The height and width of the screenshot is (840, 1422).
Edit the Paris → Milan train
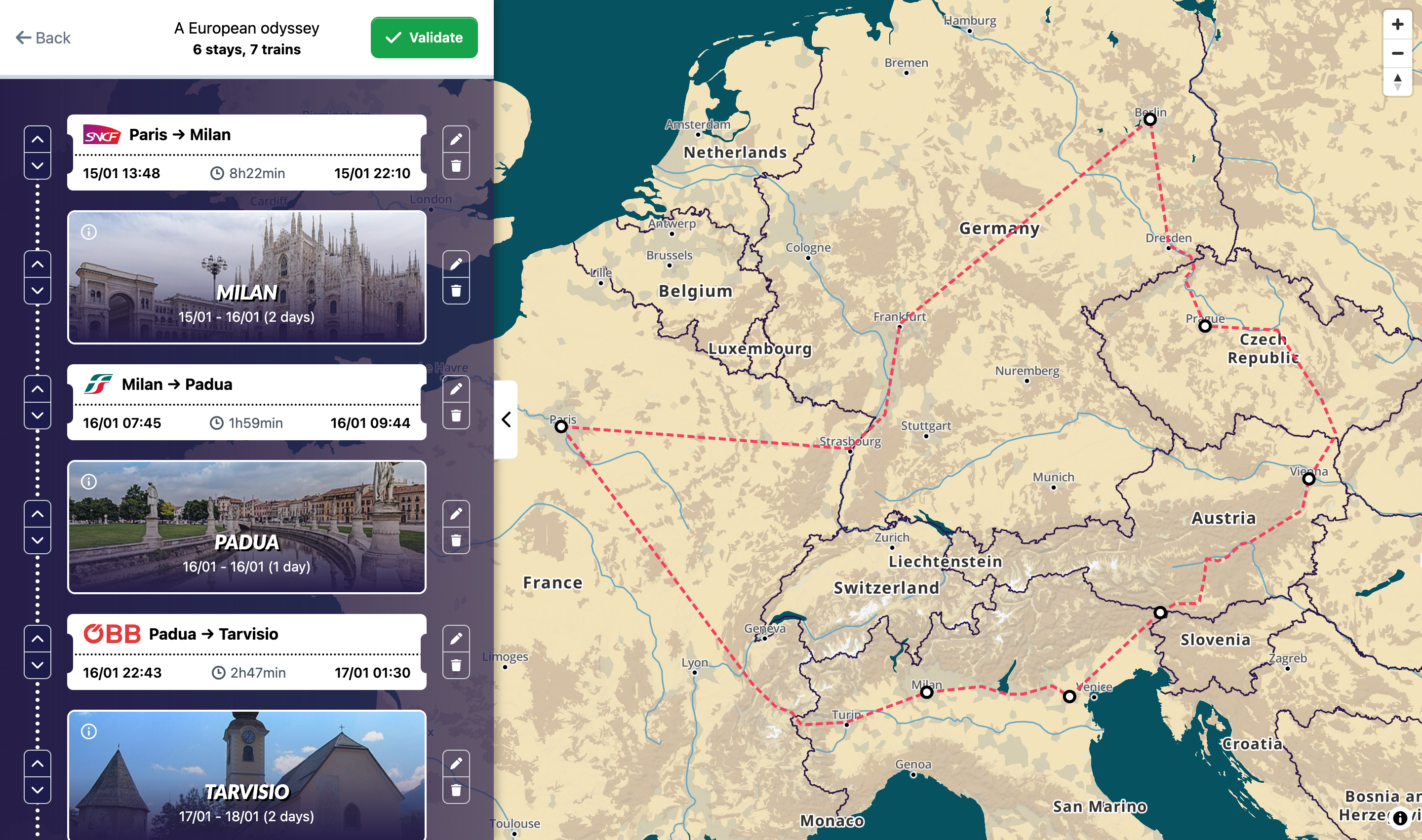456,139
